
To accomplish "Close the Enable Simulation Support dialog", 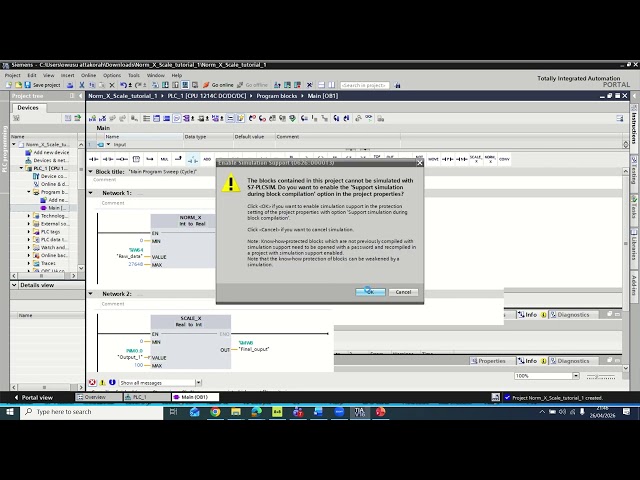I will [x=419, y=163].
